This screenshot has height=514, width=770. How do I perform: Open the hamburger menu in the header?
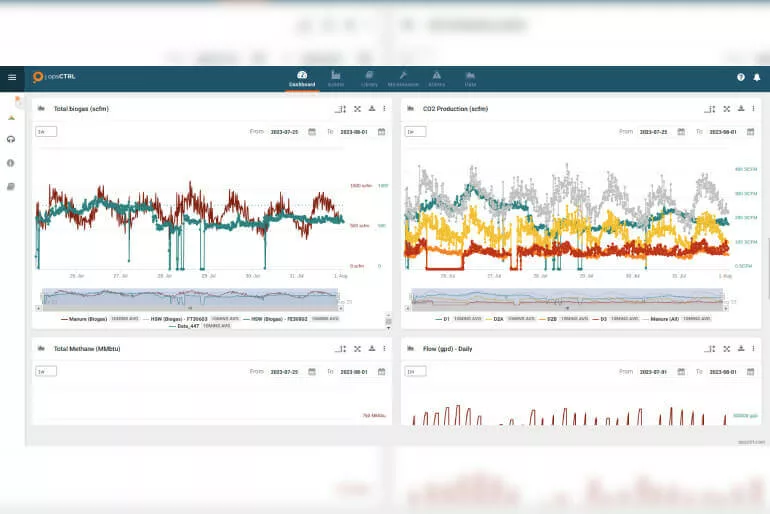coord(12,78)
